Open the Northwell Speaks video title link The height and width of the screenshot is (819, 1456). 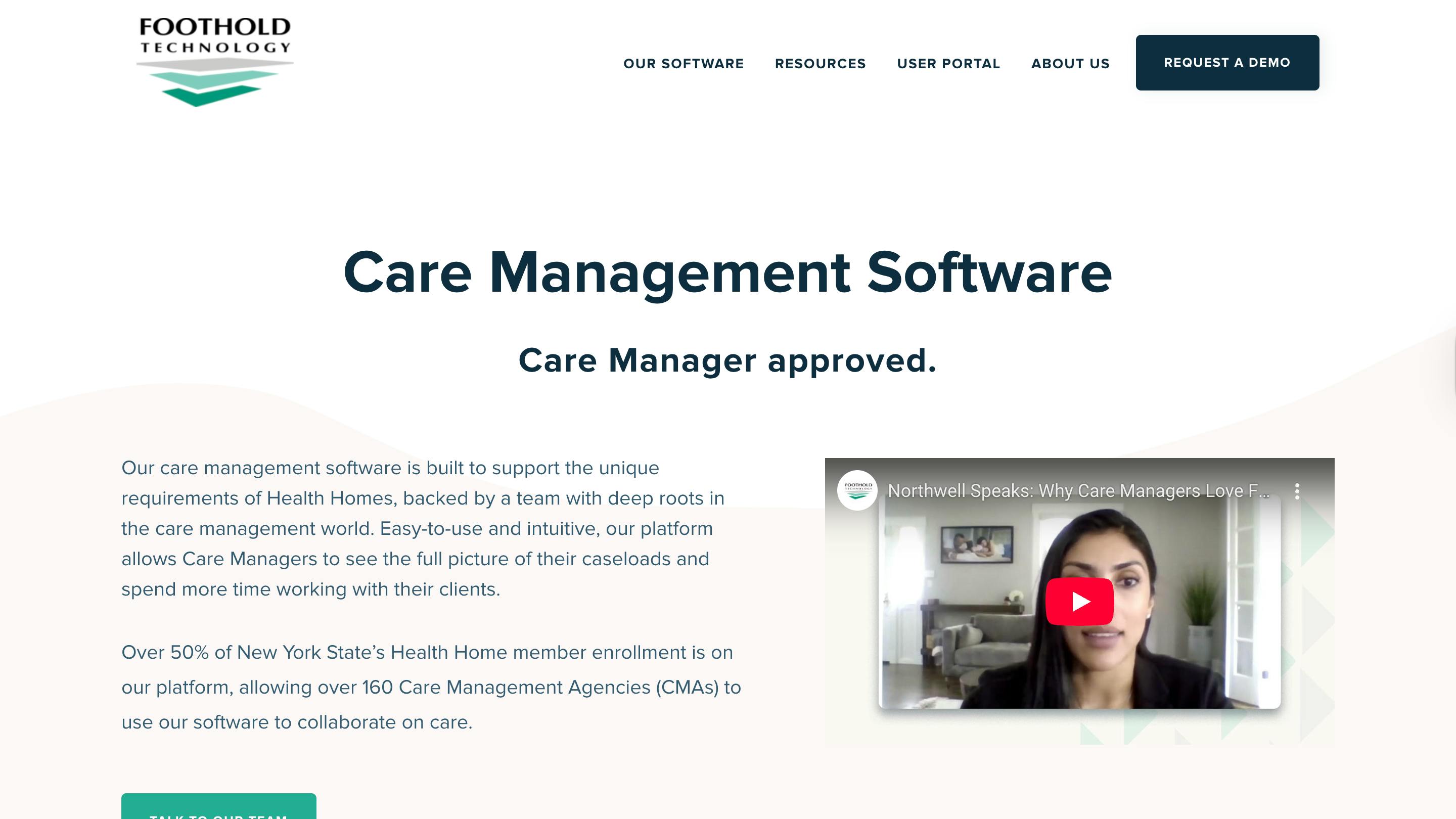click(1078, 490)
